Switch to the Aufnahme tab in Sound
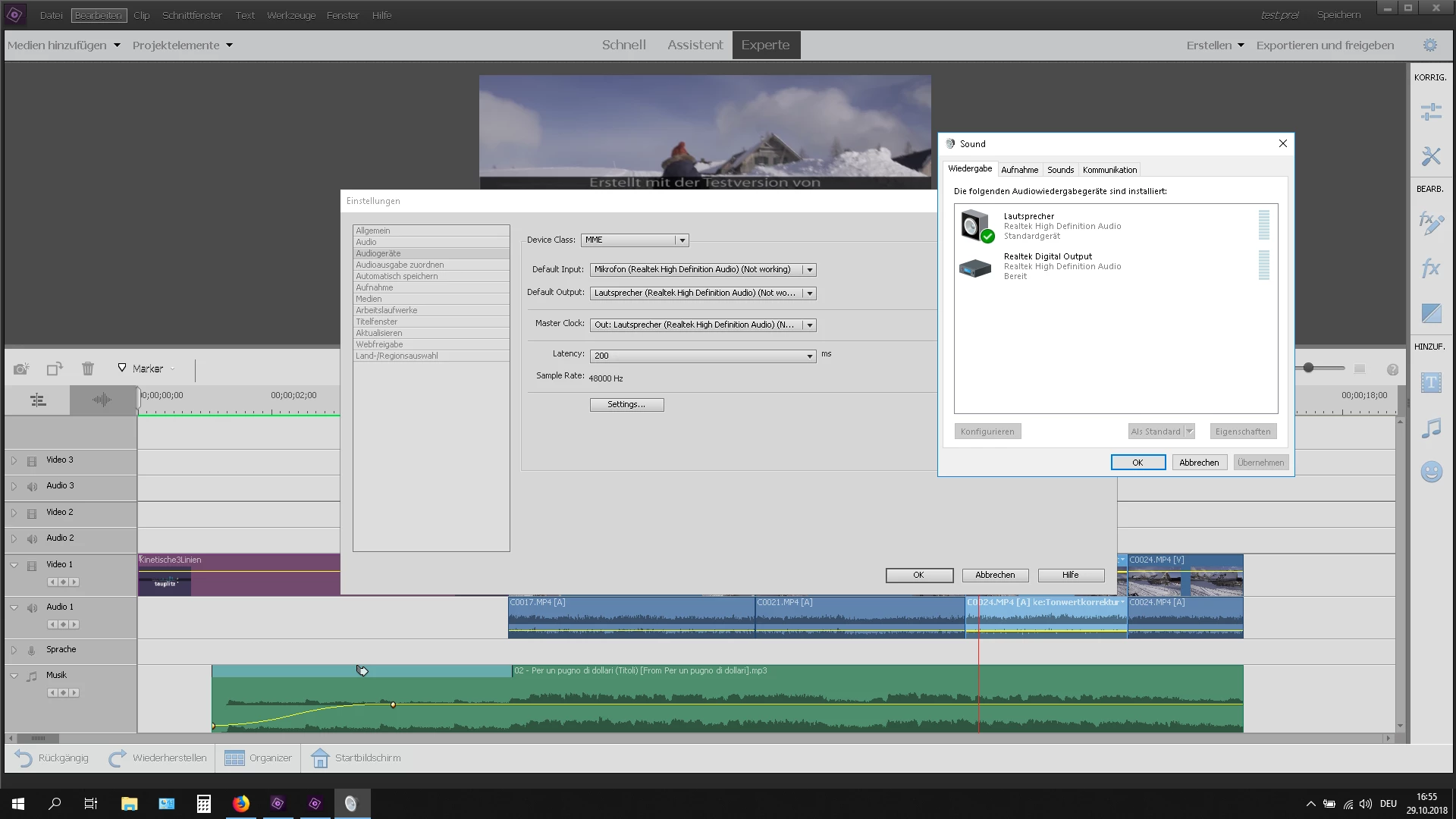The width and height of the screenshot is (1456, 819). pos(1019,170)
